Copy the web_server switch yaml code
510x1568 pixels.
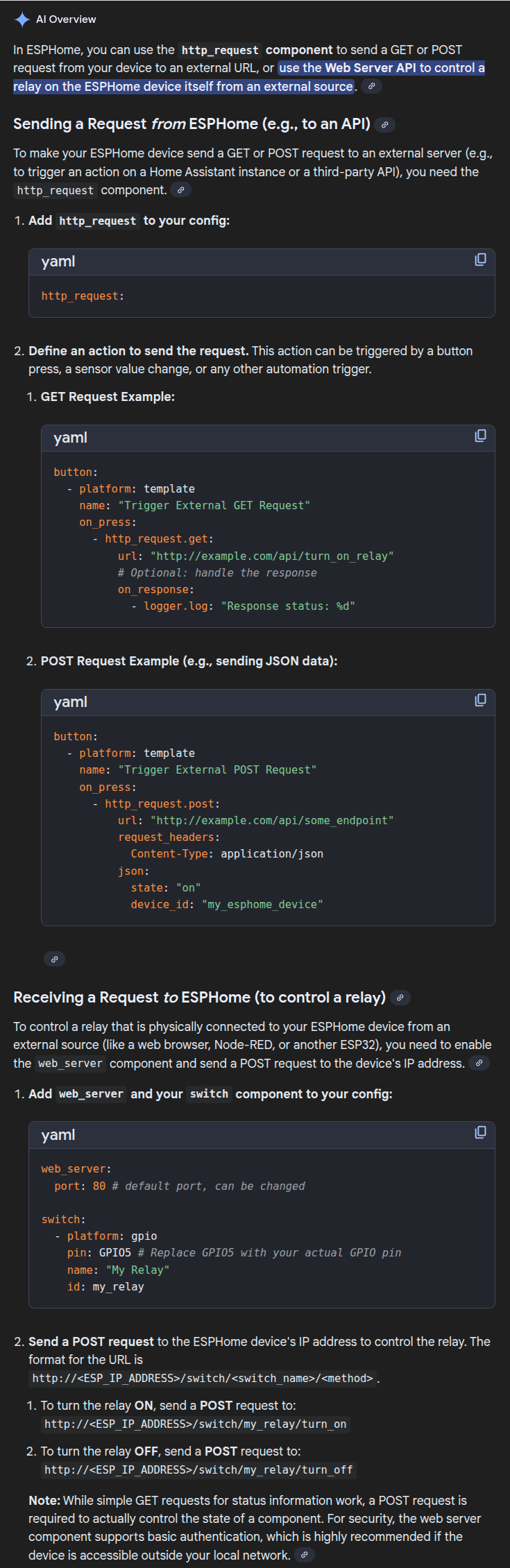(x=480, y=1132)
